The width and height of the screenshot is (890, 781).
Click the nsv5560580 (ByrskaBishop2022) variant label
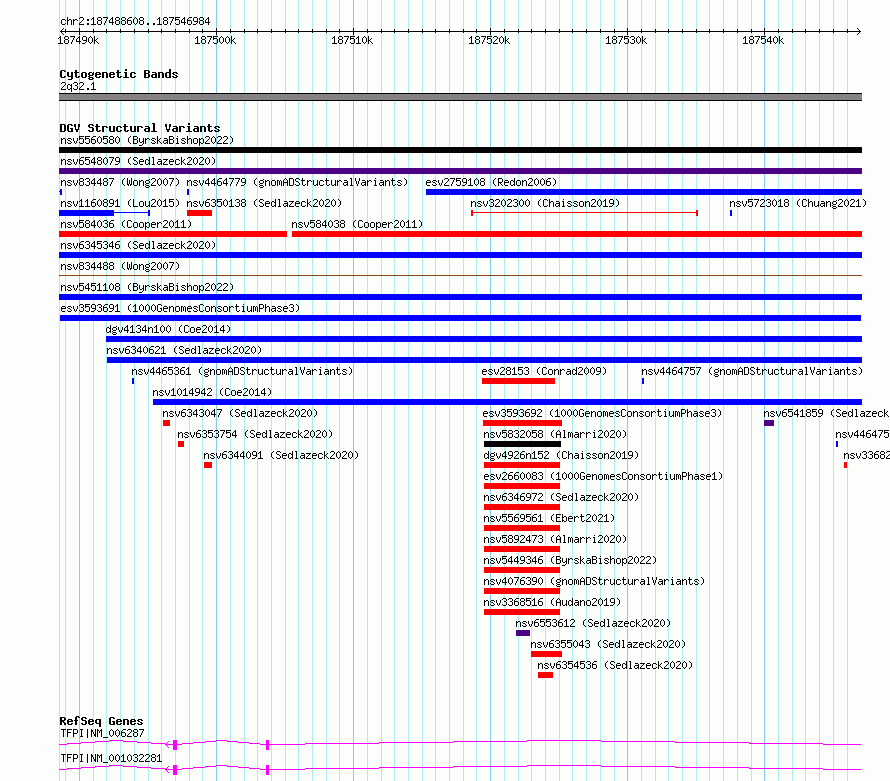point(147,140)
